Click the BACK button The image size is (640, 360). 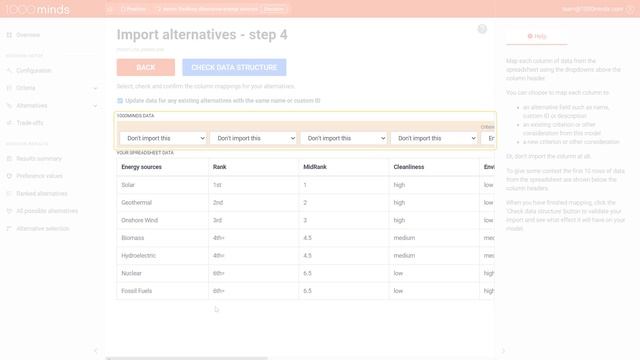pyautogui.click(x=146, y=67)
